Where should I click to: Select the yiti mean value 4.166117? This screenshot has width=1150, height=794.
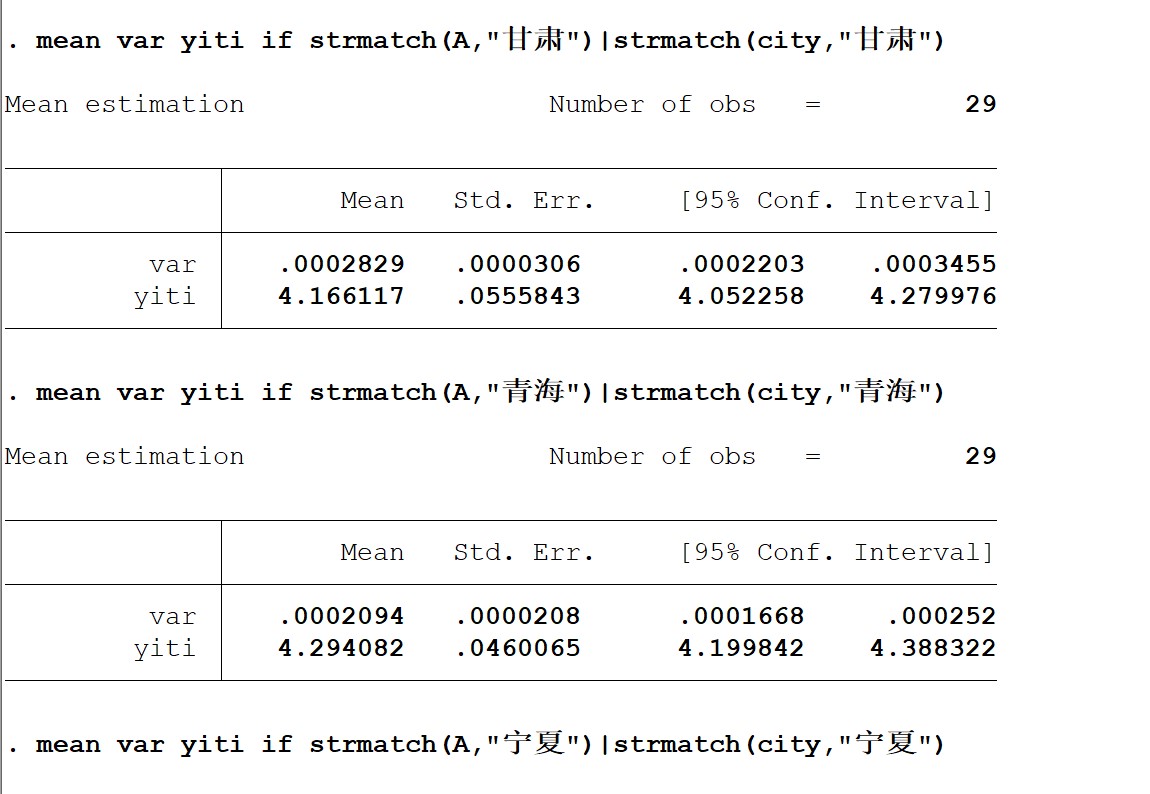pos(342,297)
